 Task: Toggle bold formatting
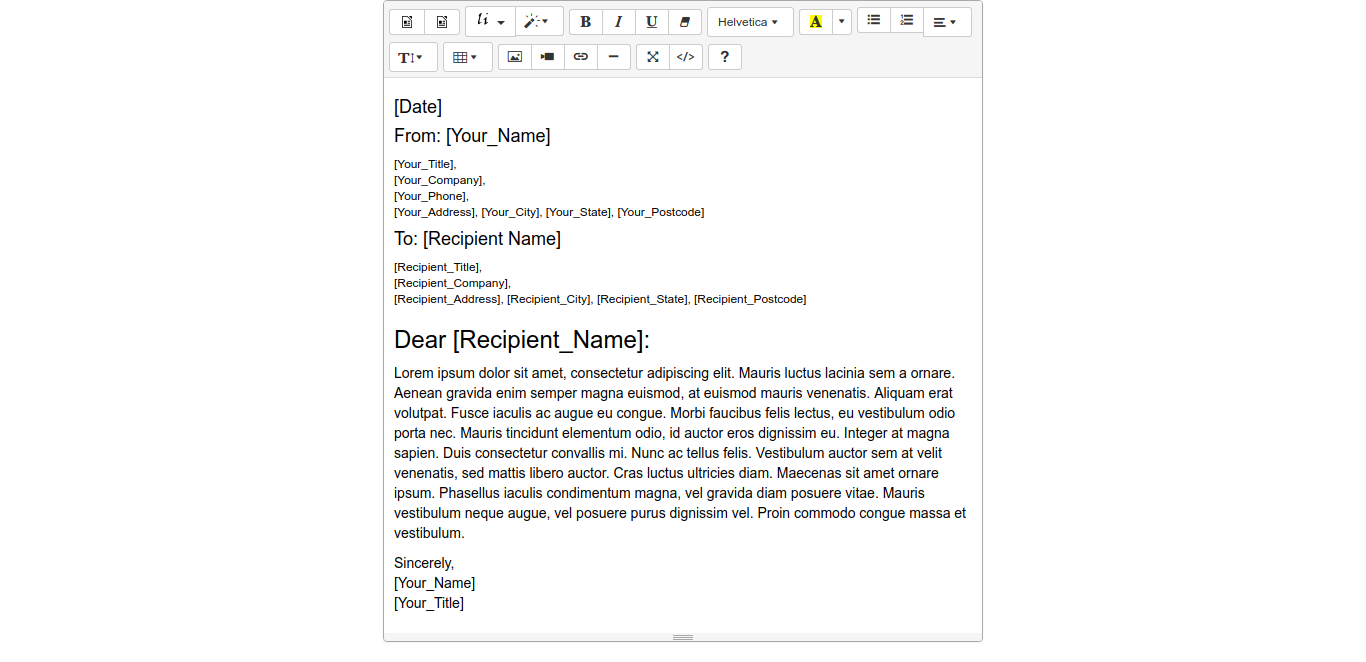pyautogui.click(x=586, y=22)
